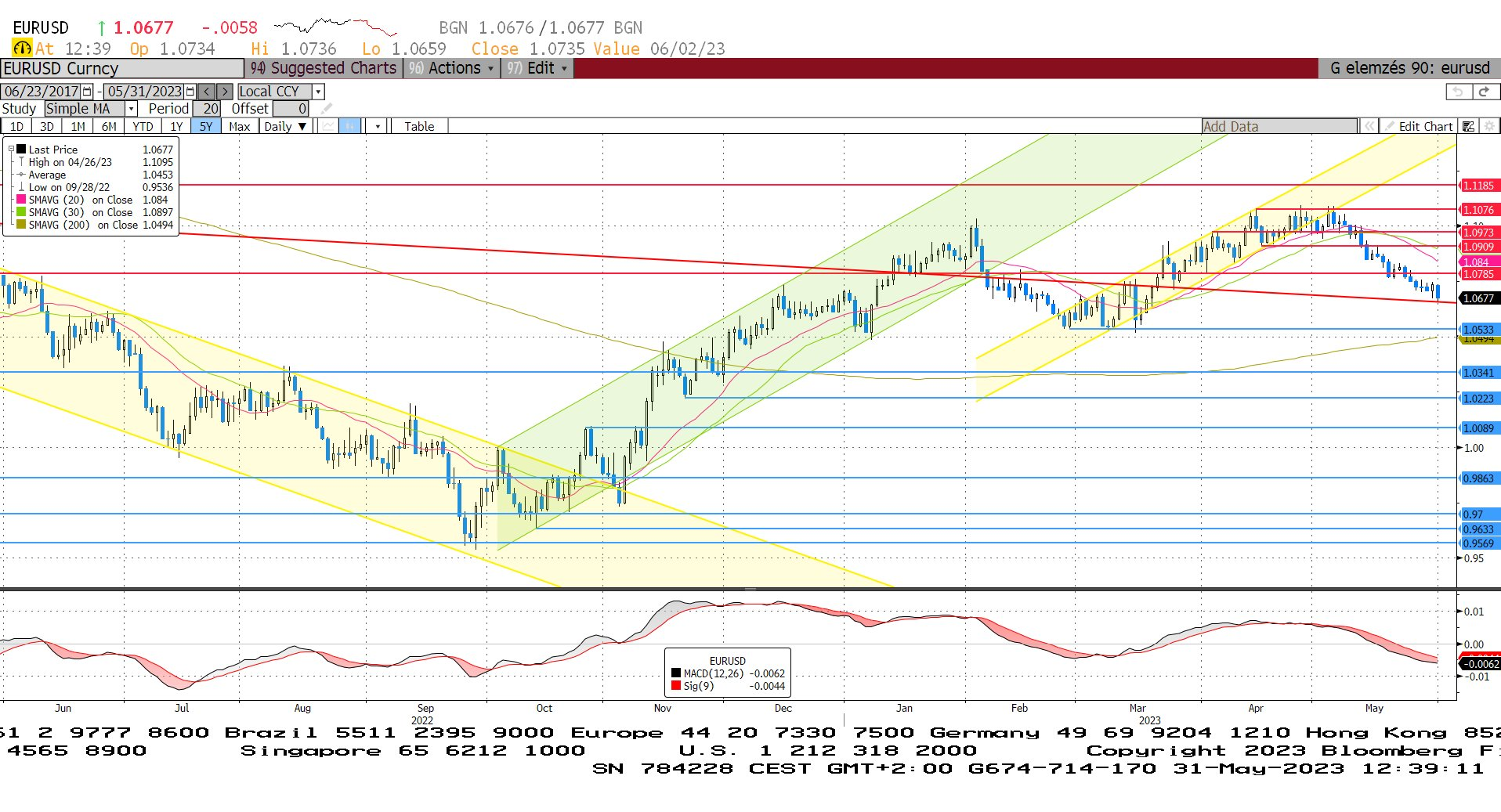1501x812 pixels.
Task: Click the SMAVG (30) green color swatch
Action: tap(22, 212)
